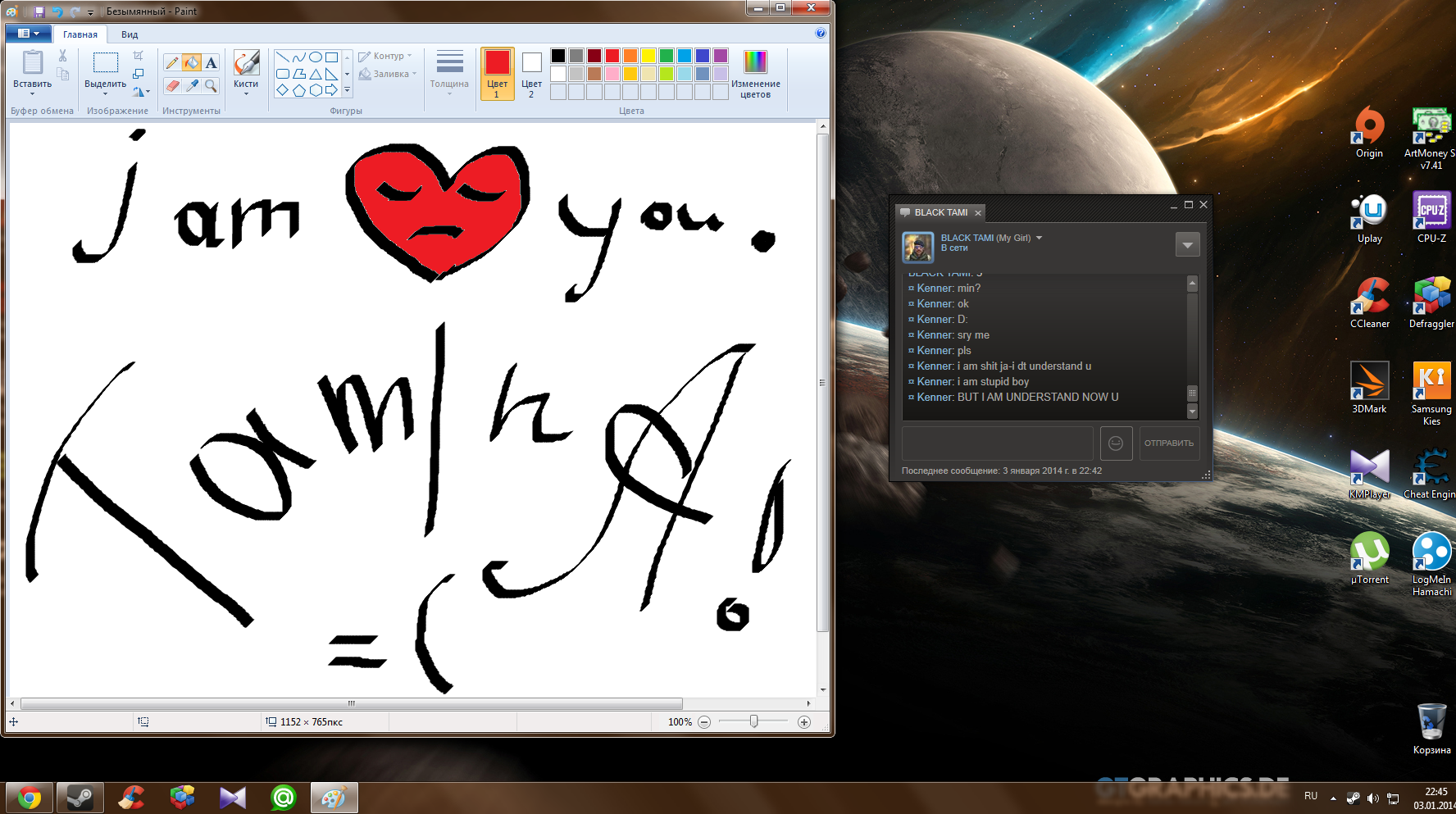Click the Steam chat scroll down arrow
The width and height of the screenshot is (1456, 814).
1192,411
